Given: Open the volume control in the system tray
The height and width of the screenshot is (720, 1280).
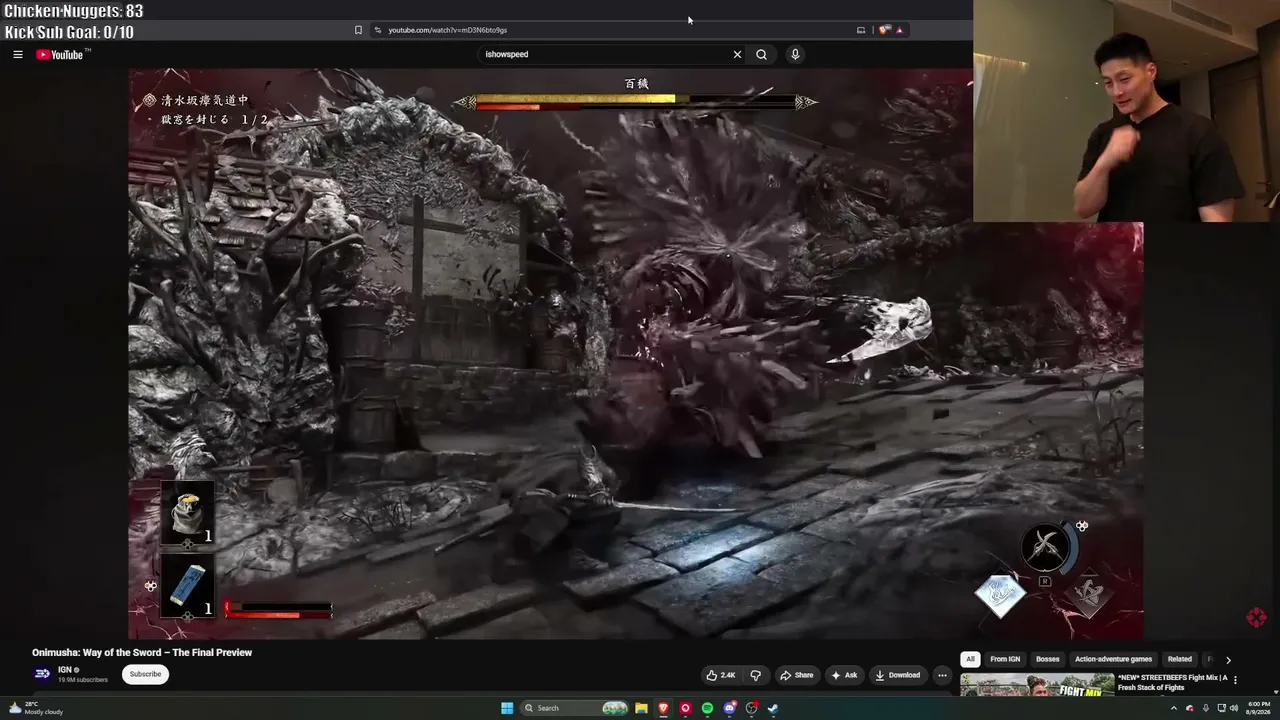Looking at the screenshot, I should click(1233, 708).
